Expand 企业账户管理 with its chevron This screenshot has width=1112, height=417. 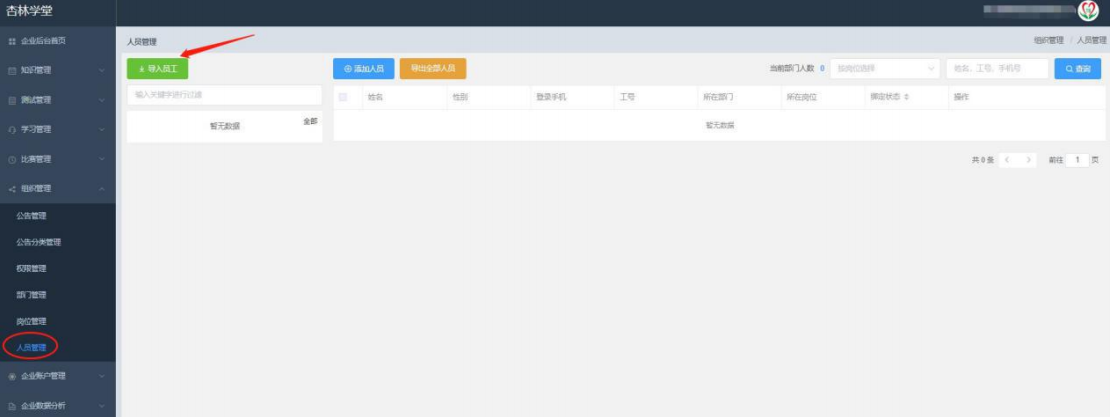pos(102,377)
